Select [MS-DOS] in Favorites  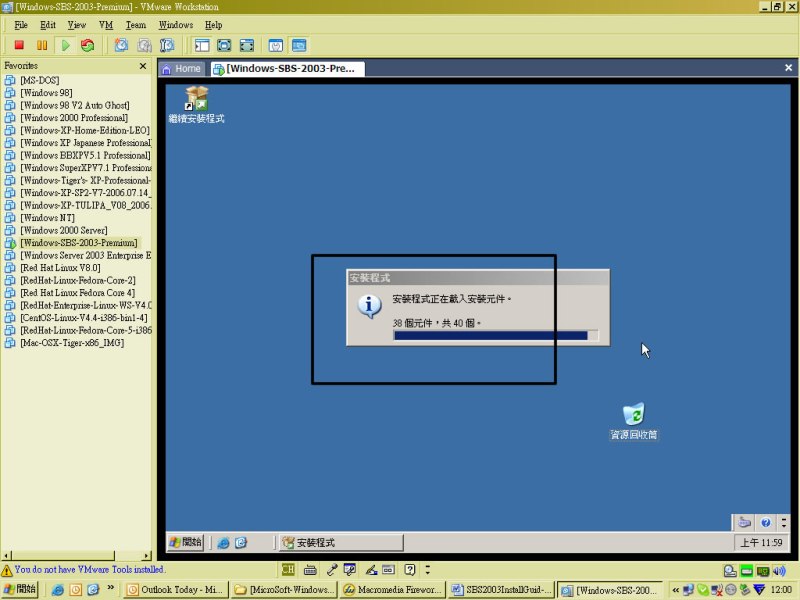39,80
